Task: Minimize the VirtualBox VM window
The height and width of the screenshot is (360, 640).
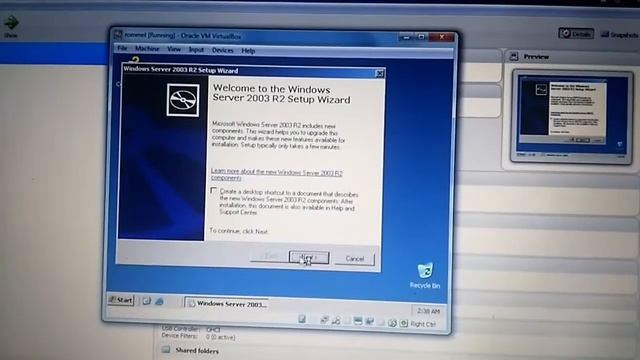Action: [405, 37]
